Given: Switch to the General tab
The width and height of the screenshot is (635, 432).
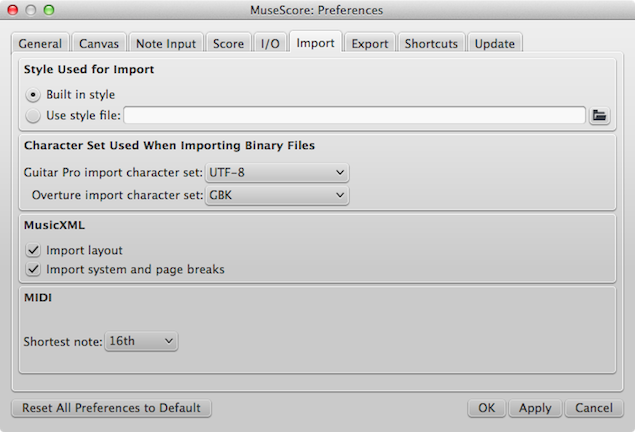Looking at the screenshot, I should (x=40, y=43).
